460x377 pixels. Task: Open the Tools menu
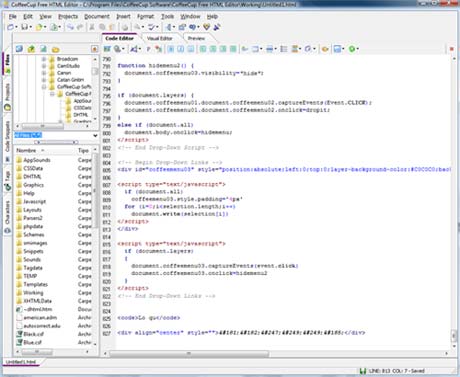(x=167, y=16)
